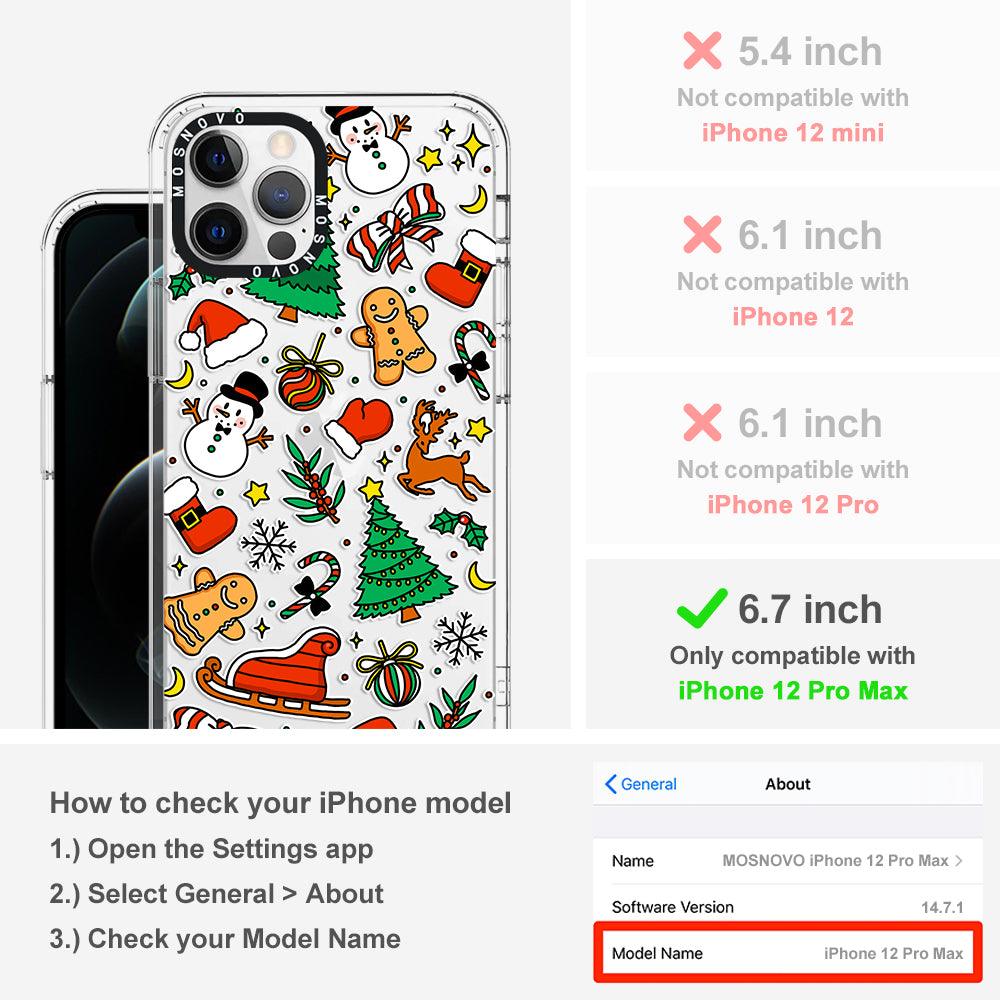This screenshot has height=1000, width=1000.
Task: Open the Name row disclosure chevron
Action: tap(959, 860)
